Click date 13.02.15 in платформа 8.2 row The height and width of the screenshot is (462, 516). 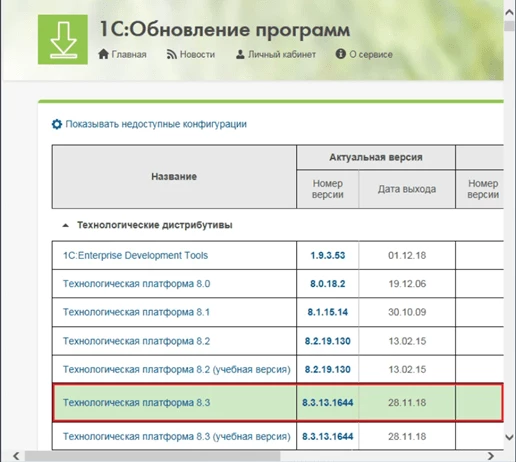407,341
